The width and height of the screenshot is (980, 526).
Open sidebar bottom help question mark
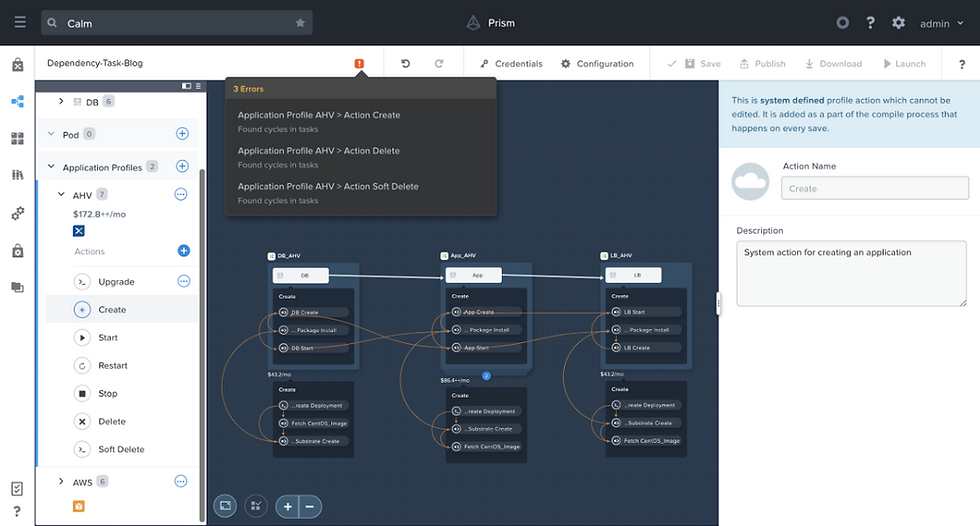pyautogui.click(x=17, y=512)
